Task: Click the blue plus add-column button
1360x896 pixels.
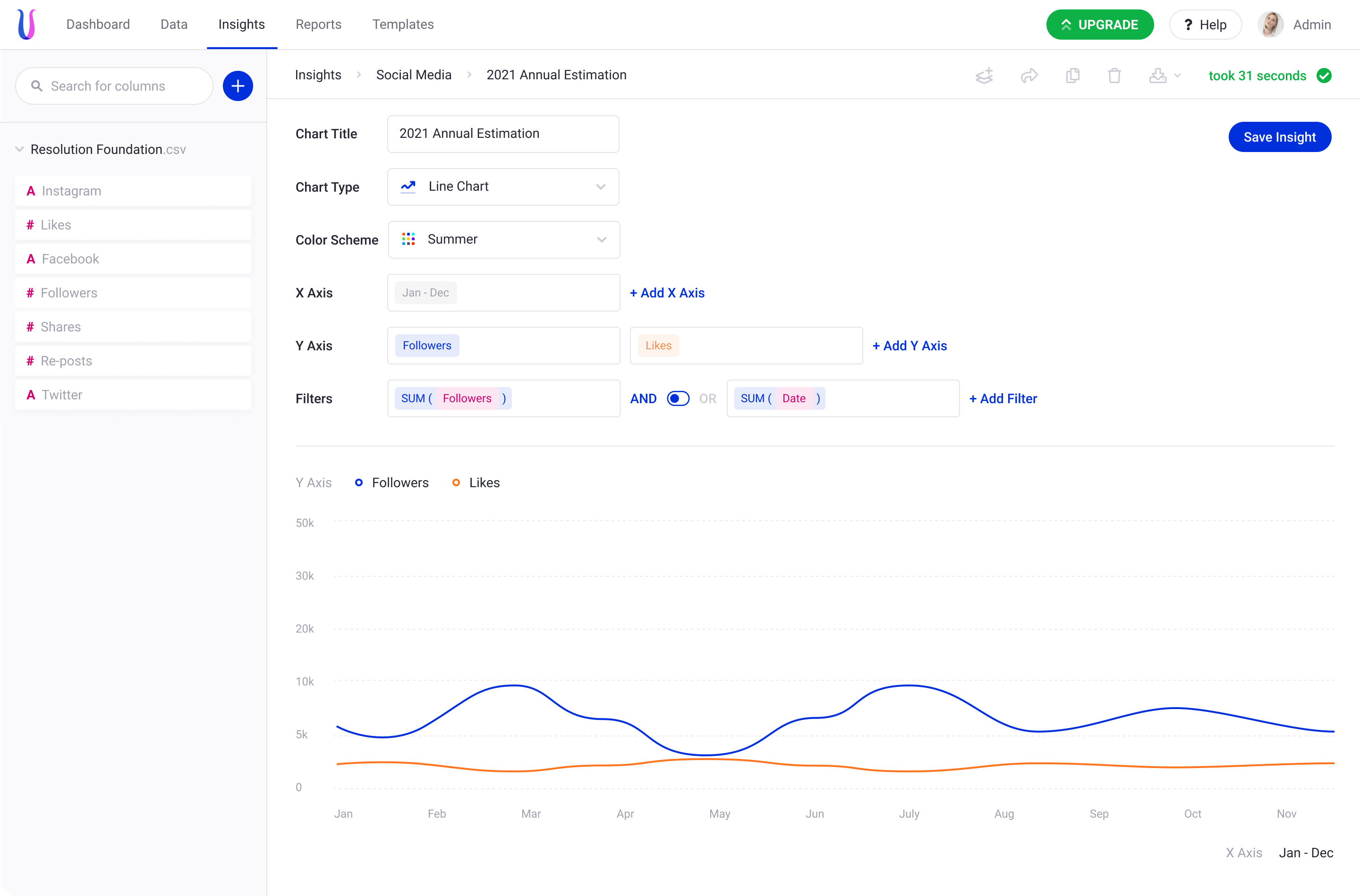Action: click(238, 86)
